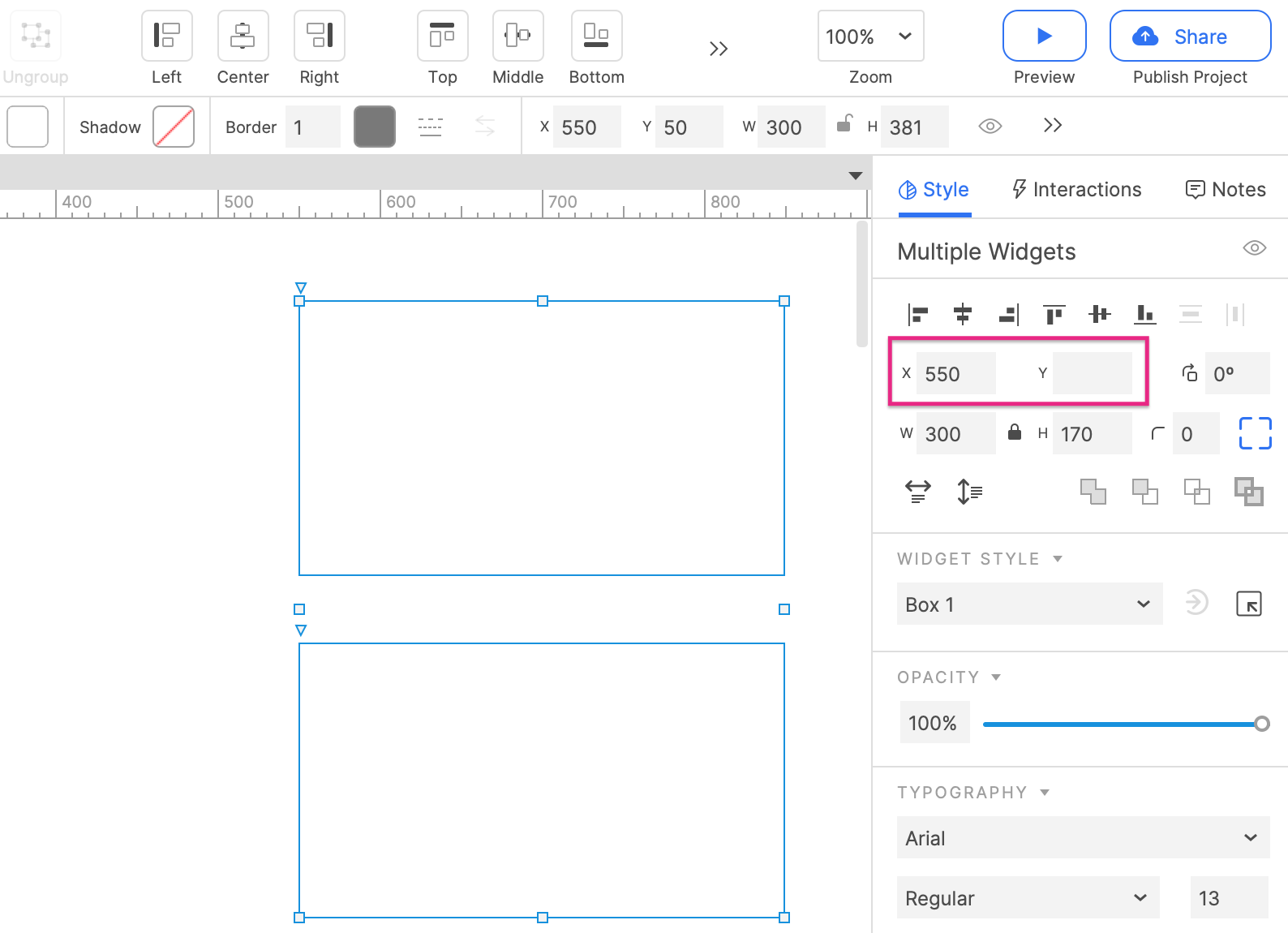The width and height of the screenshot is (1288, 933).
Task: Open the widget style manager icon
Action: coord(1248,604)
